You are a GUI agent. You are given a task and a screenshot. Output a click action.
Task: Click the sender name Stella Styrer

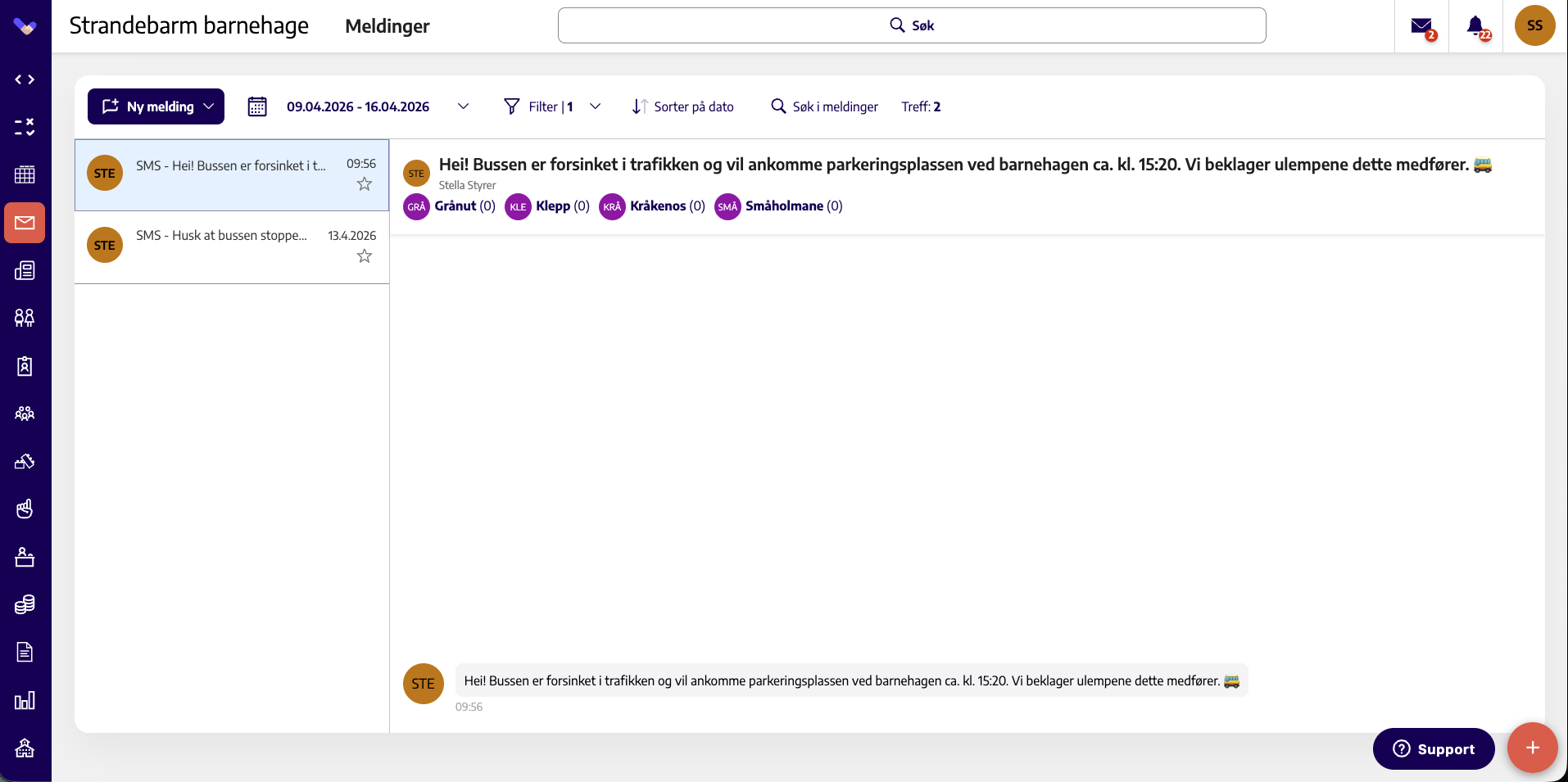[x=467, y=185]
